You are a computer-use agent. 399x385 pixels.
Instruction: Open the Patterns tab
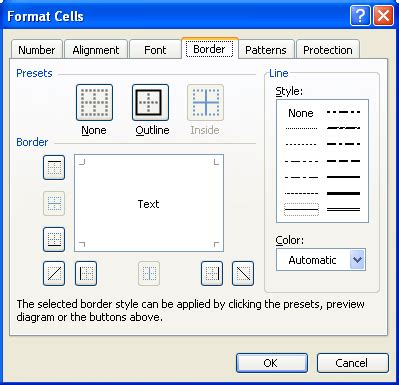pos(266,50)
